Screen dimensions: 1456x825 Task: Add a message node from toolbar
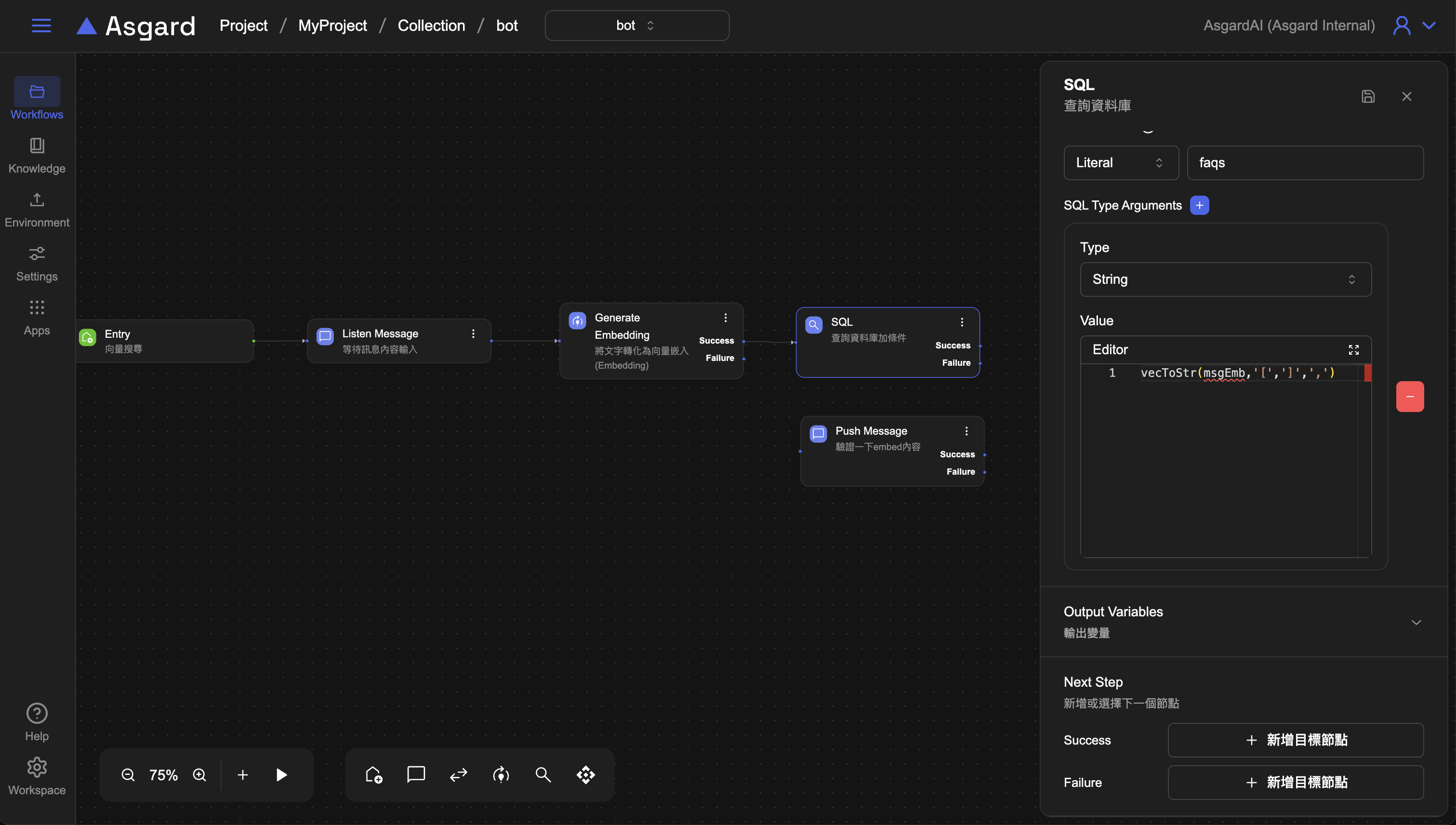click(x=416, y=774)
